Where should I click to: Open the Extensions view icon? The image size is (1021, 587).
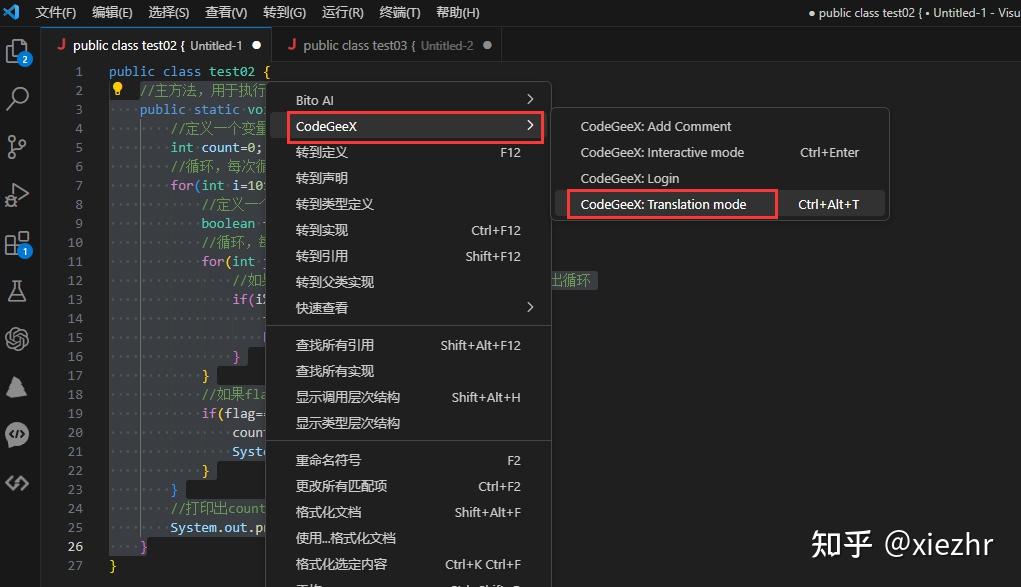coord(17,244)
